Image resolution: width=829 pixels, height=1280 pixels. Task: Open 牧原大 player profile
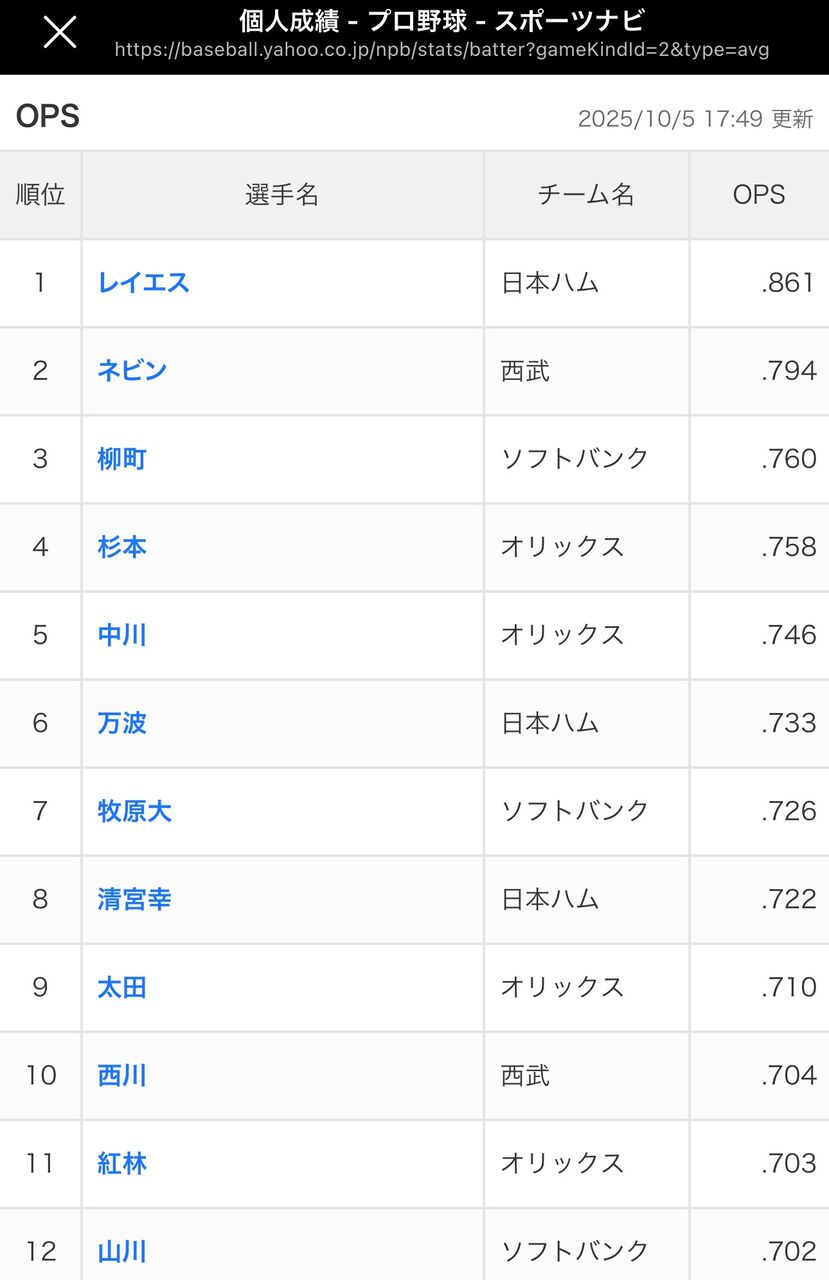point(134,811)
